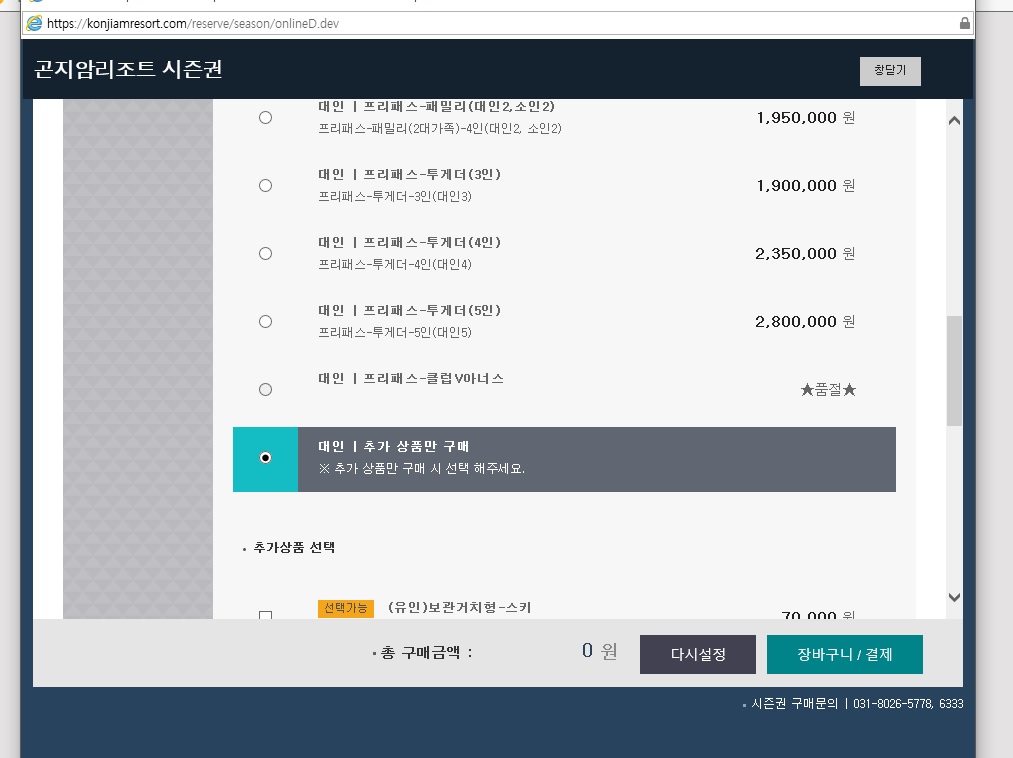Click the ※ 추가 상품만 구매 시 선택 해주세요 note

(x=421, y=468)
